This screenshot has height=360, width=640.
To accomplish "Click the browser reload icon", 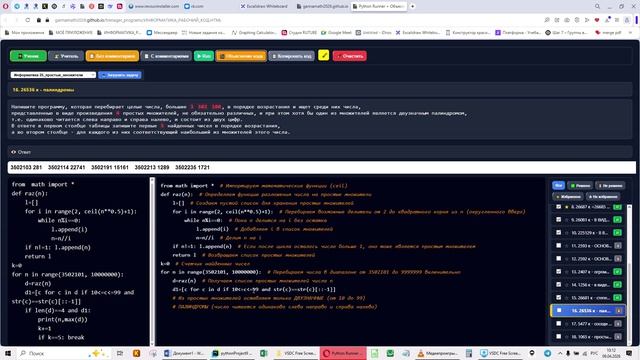I will coord(28,20).
